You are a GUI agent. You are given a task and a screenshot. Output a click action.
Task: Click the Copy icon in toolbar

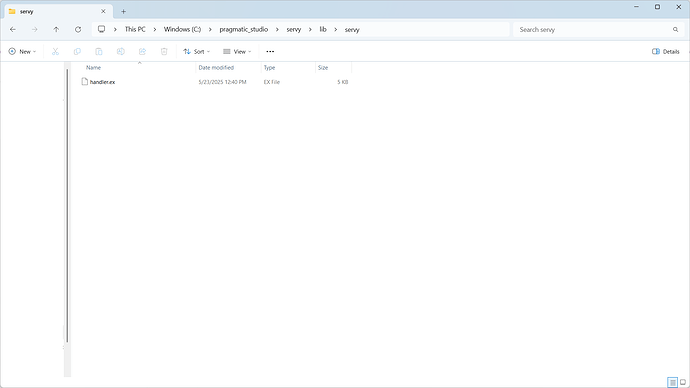(77, 51)
